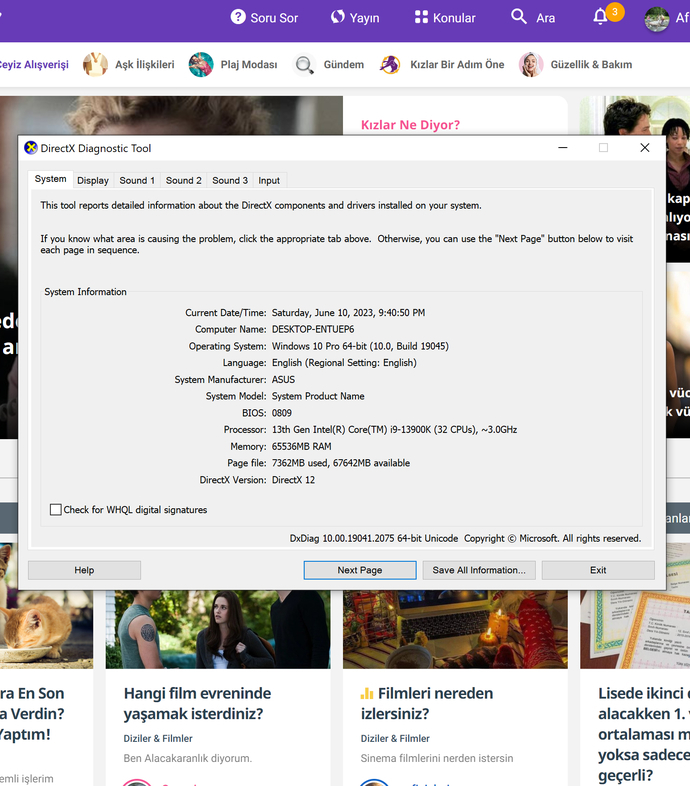Click the certificates thumbnail image

635,629
